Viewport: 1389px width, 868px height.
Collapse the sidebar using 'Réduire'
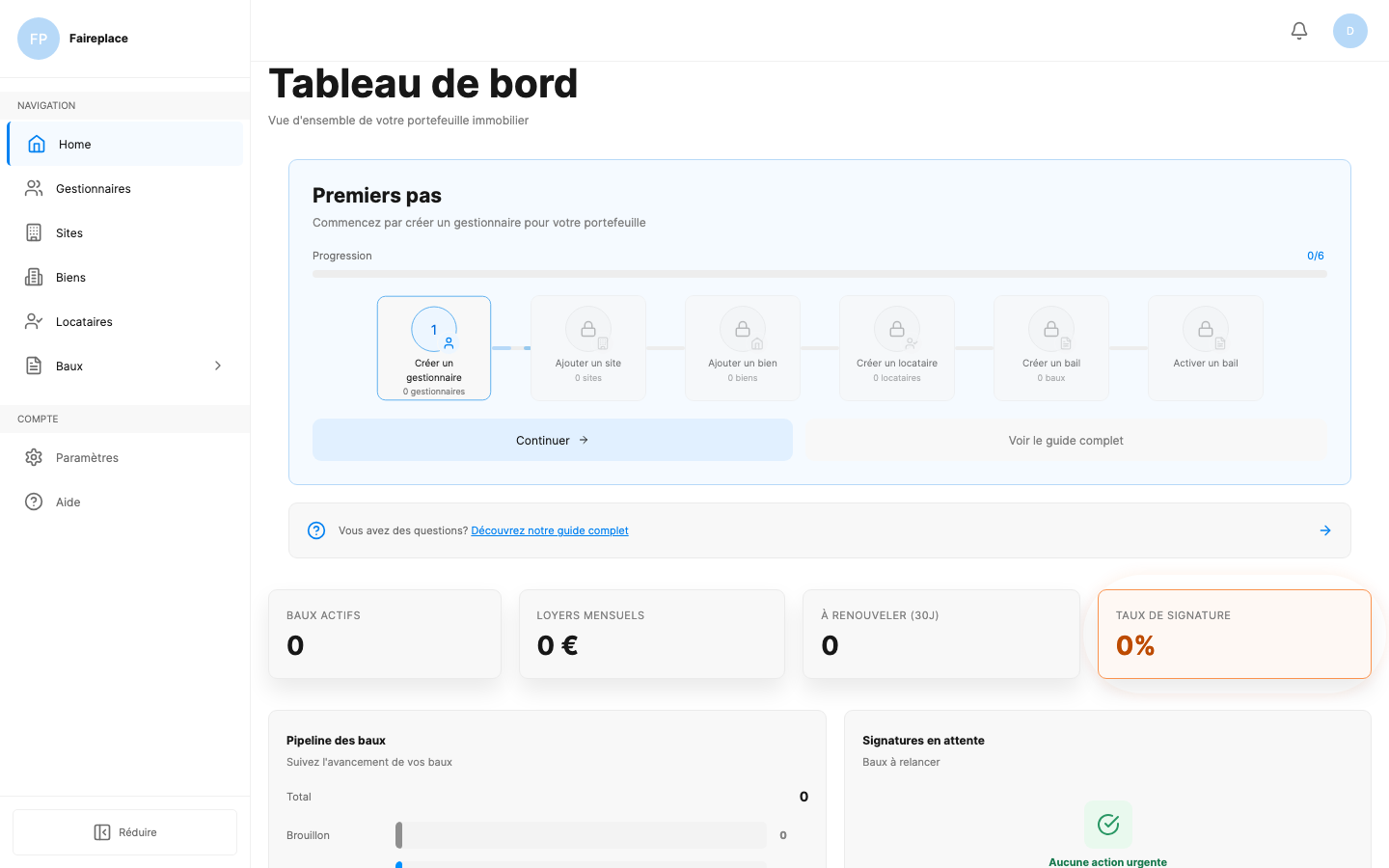point(124,831)
